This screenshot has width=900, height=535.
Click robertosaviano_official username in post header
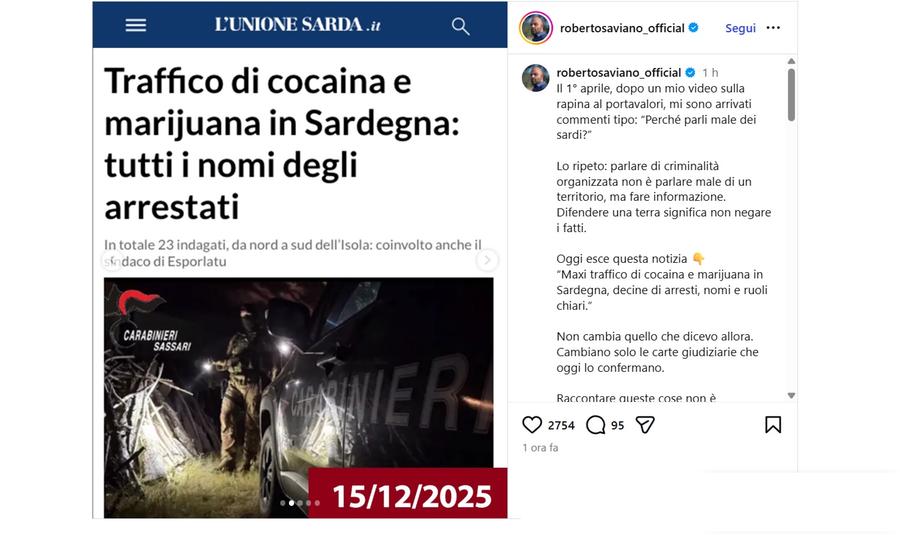[x=622, y=28]
